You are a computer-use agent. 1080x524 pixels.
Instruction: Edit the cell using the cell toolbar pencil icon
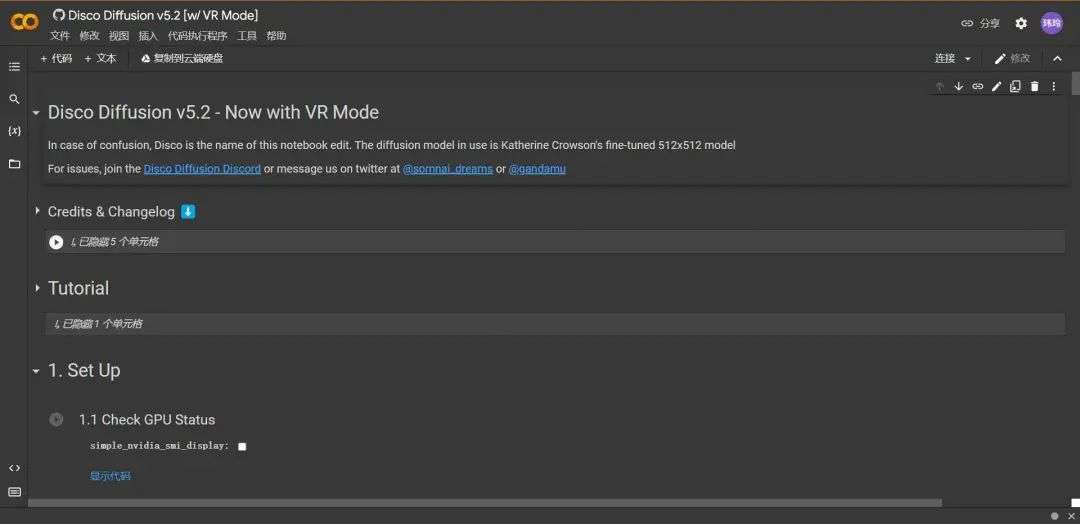pos(996,86)
